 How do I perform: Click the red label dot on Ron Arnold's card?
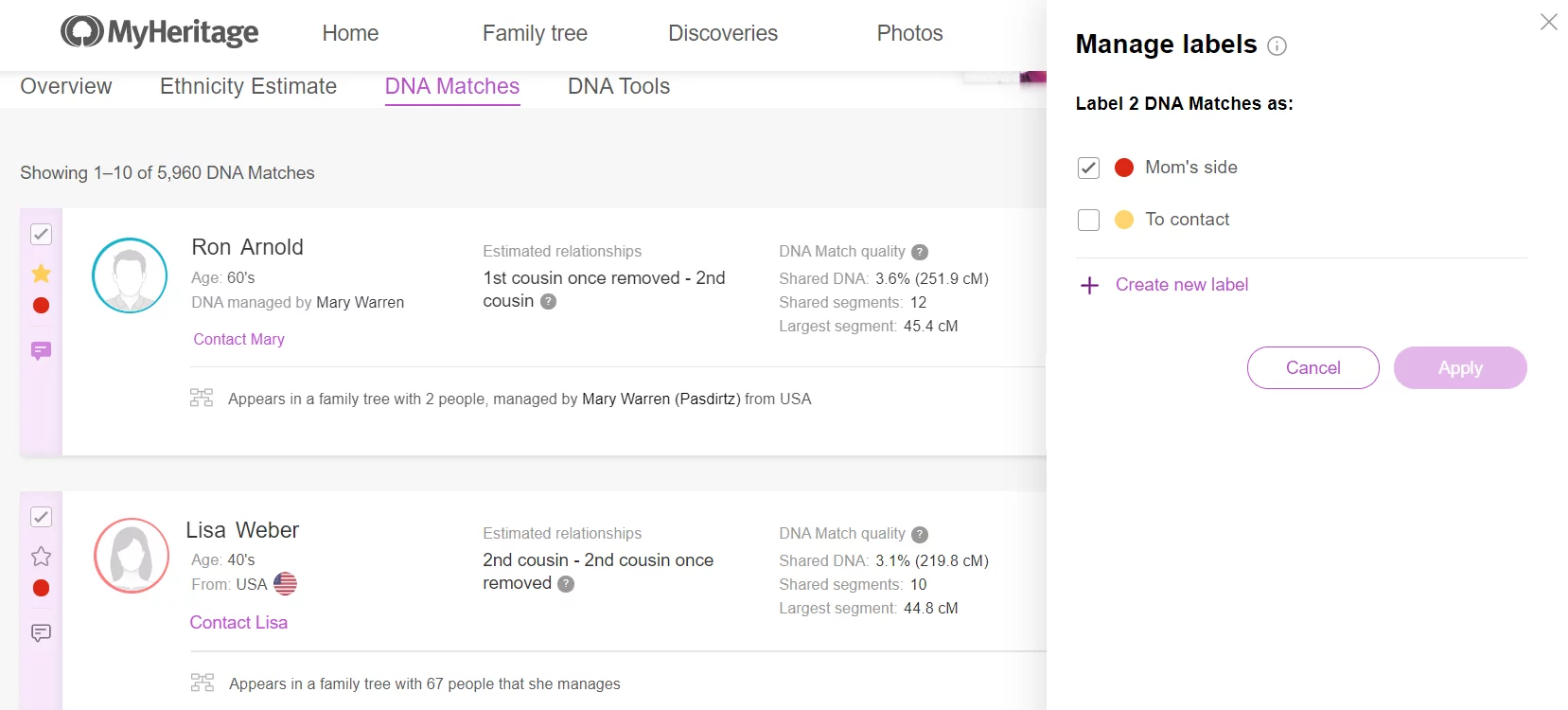coord(41,306)
